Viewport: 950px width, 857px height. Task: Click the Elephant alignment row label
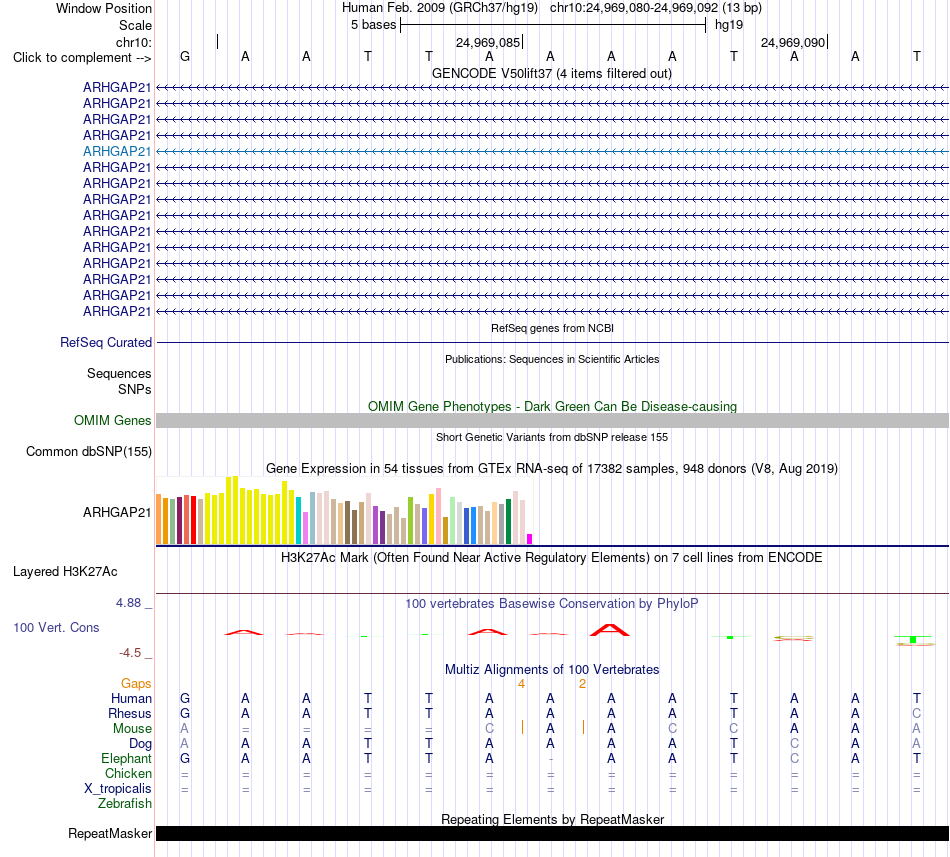pos(126,758)
